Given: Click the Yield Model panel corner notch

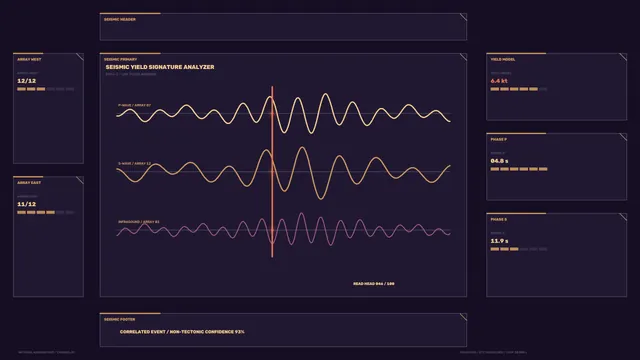Looking at the screenshot, I should pyautogui.click(x=623, y=57).
